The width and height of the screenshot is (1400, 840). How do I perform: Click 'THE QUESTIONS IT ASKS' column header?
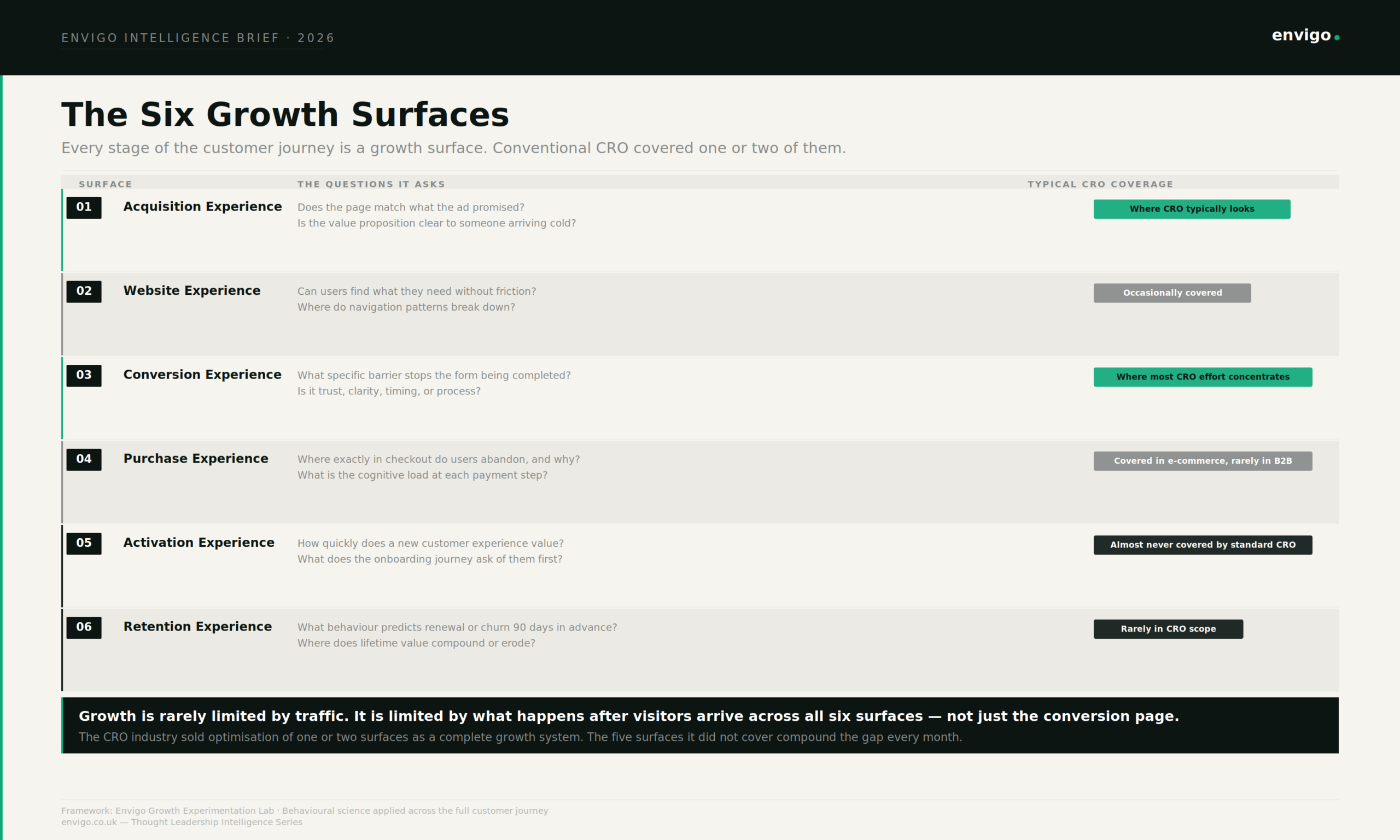click(371, 184)
